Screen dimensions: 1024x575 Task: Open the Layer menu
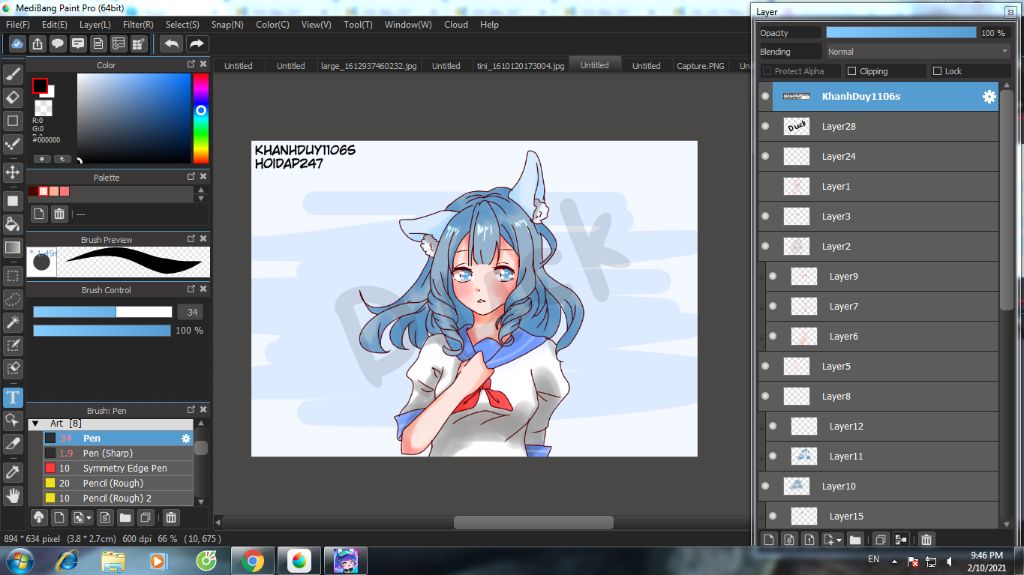click(x=95, y=24)
